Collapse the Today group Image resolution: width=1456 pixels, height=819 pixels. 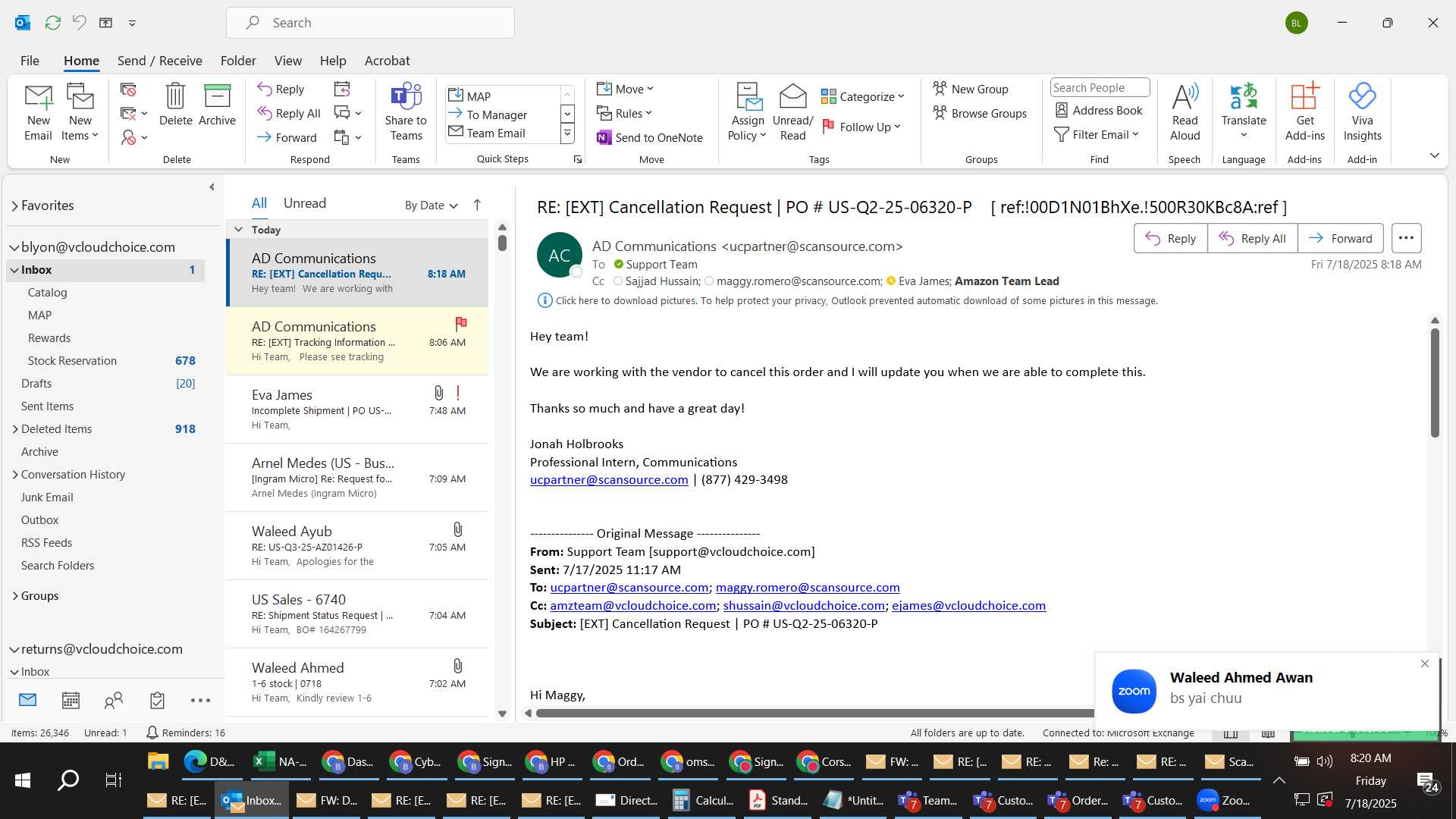tap(239, 230)
